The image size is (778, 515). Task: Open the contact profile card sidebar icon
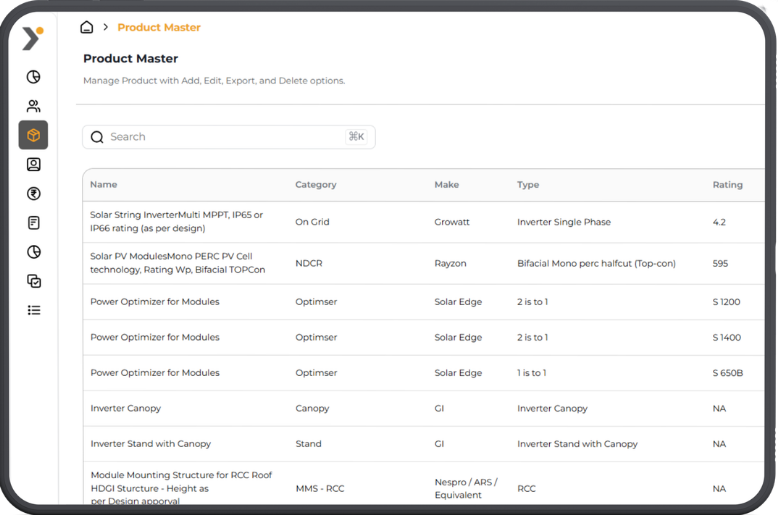(33, 164)
